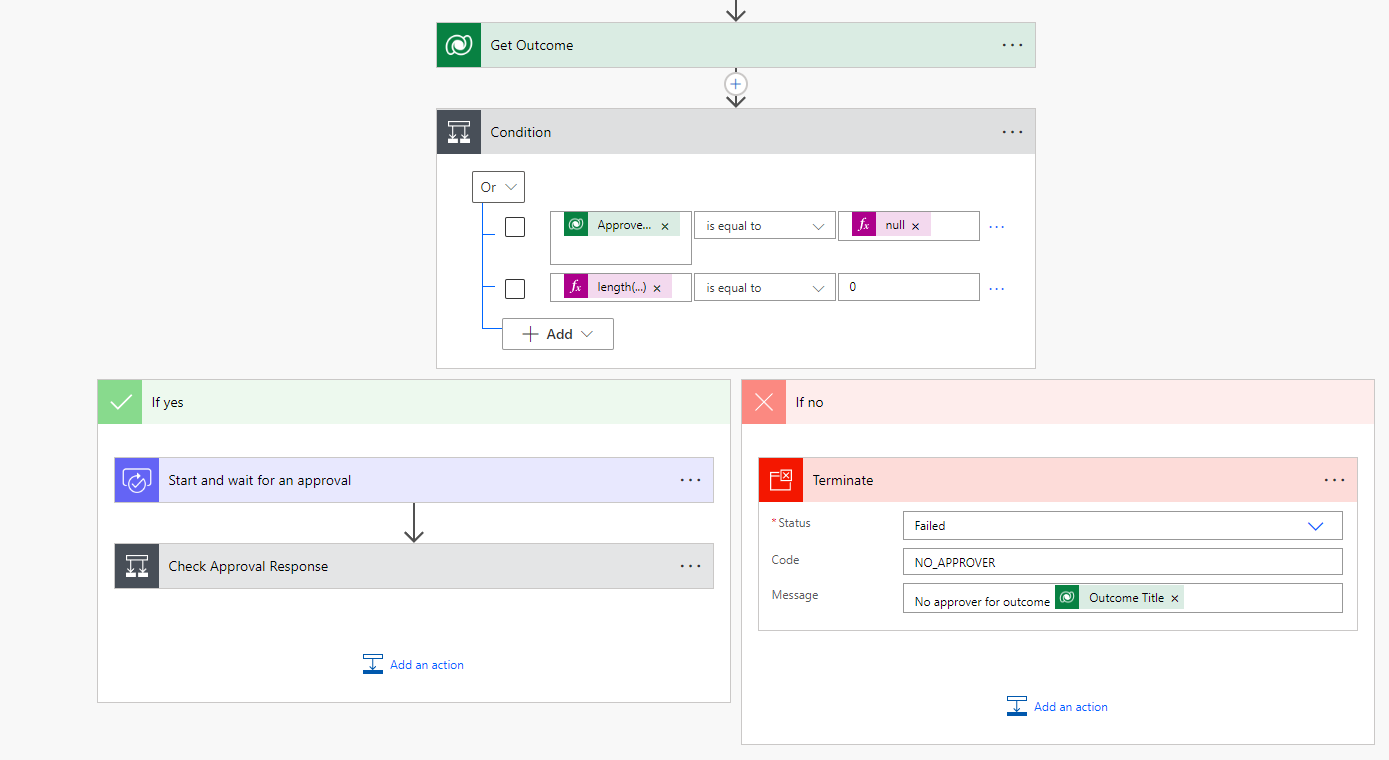Open the Terminate action ellipsis menu
This screenshot has width=1389, height=760.
coord(1334,480)
